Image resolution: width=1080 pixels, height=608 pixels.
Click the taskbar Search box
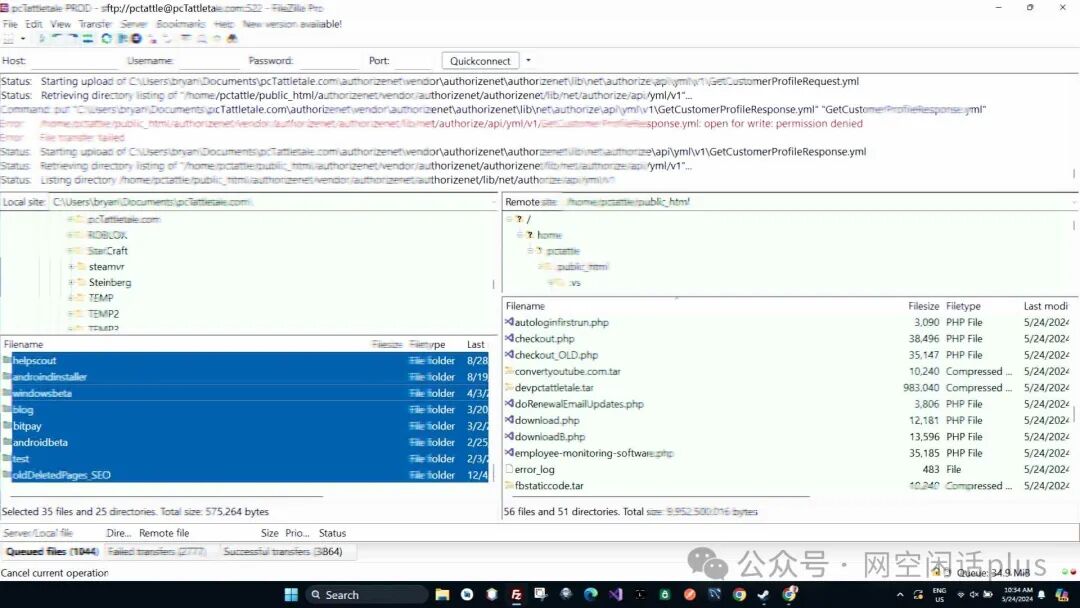click(x=366, y=594)
